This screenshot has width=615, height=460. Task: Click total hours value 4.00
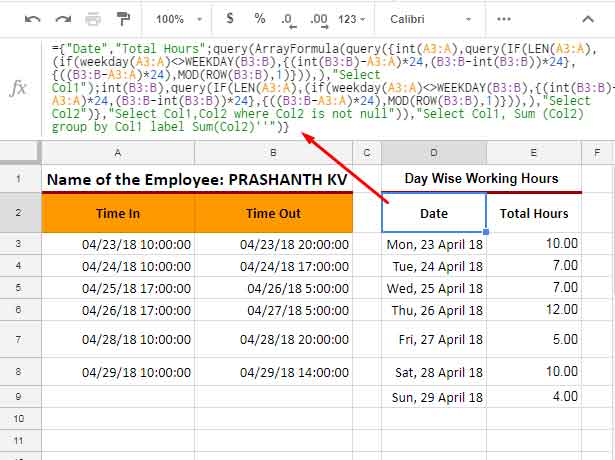click(534, 396)
